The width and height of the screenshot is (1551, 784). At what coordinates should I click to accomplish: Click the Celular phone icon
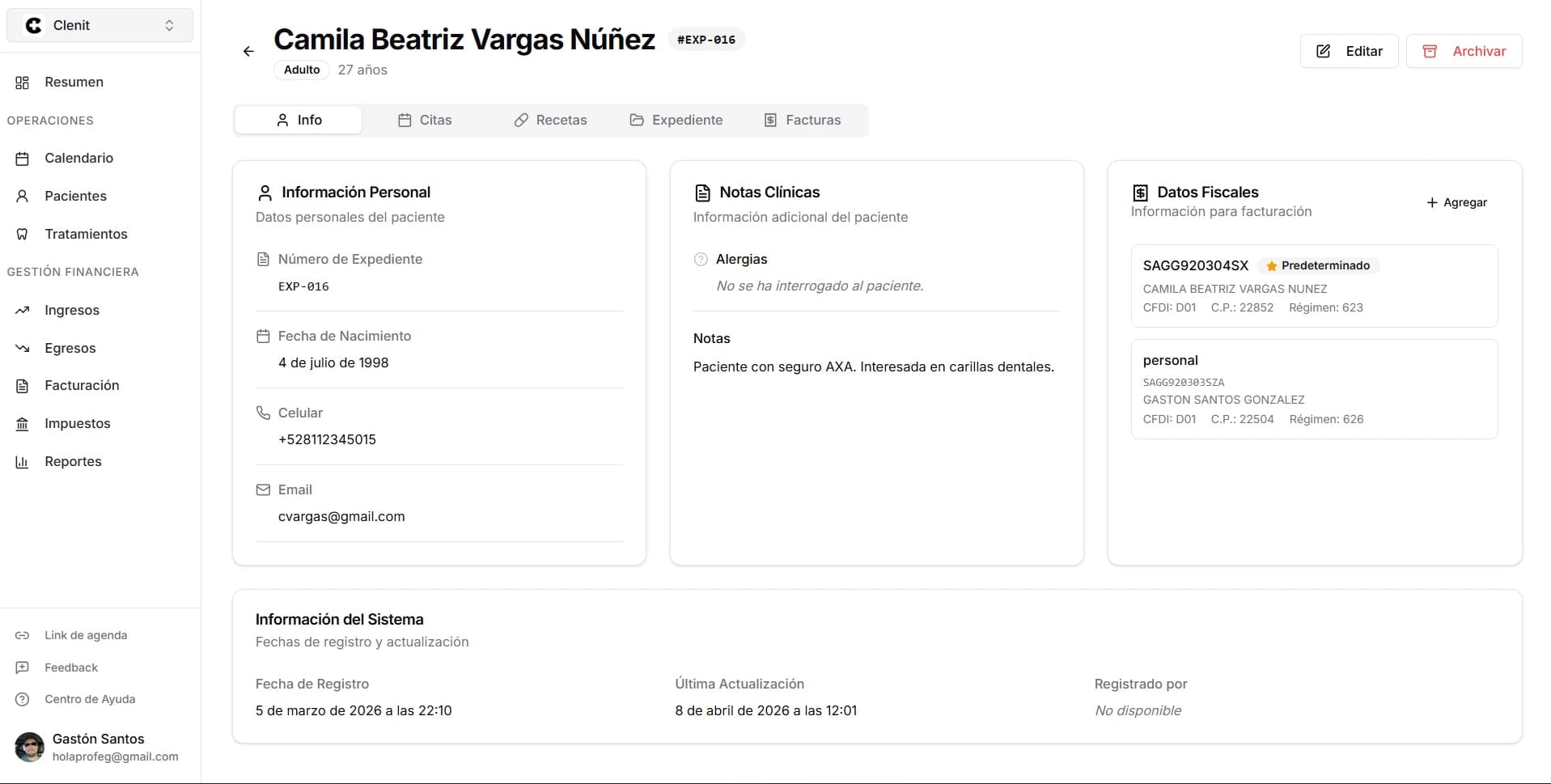click(x=263, y=413)
